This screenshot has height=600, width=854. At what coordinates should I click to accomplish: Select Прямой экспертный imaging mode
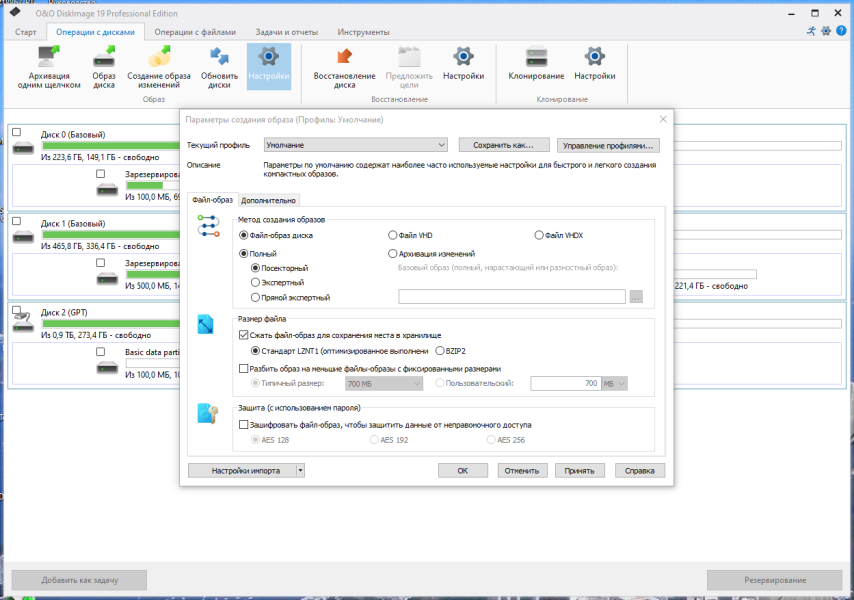click(x=255, y=297)
